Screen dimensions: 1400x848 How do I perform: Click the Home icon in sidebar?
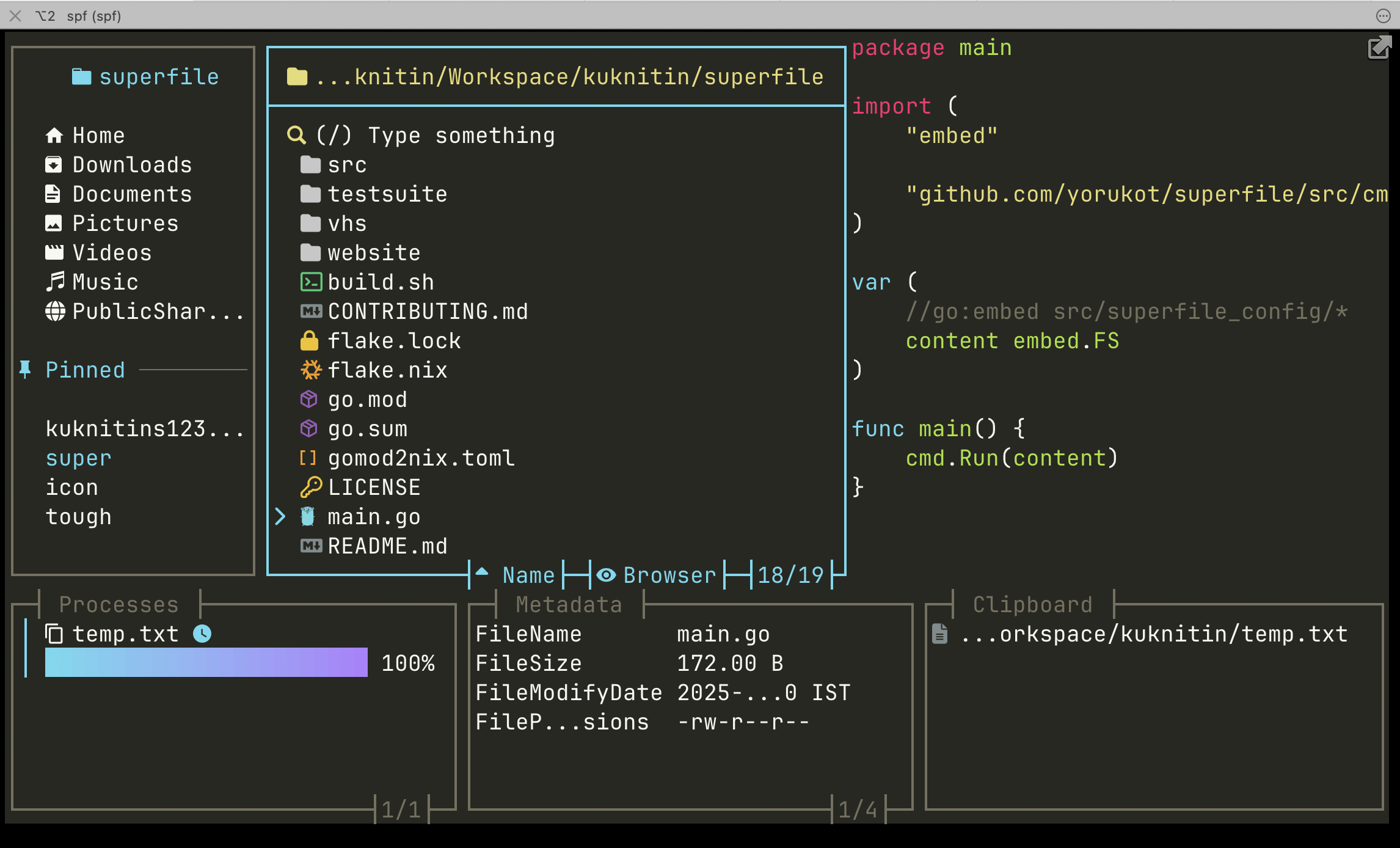[x=54, y=136]
